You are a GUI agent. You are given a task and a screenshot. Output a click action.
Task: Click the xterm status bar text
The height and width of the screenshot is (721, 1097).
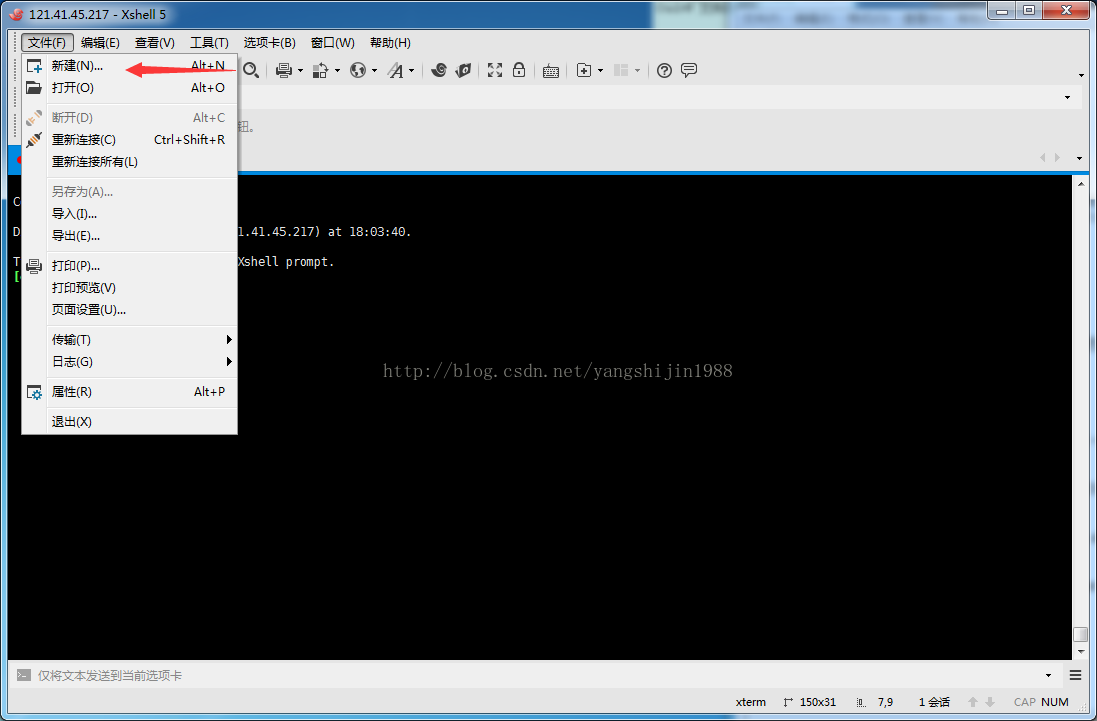point(751,702)
